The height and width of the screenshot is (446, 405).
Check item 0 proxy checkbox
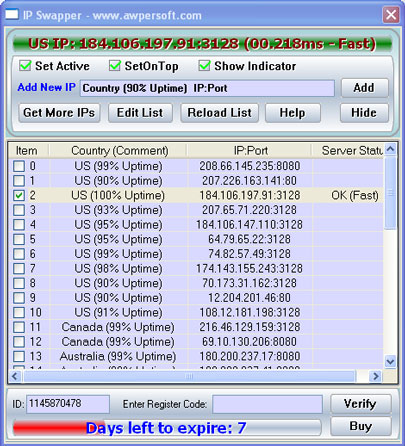coord(19,166)
